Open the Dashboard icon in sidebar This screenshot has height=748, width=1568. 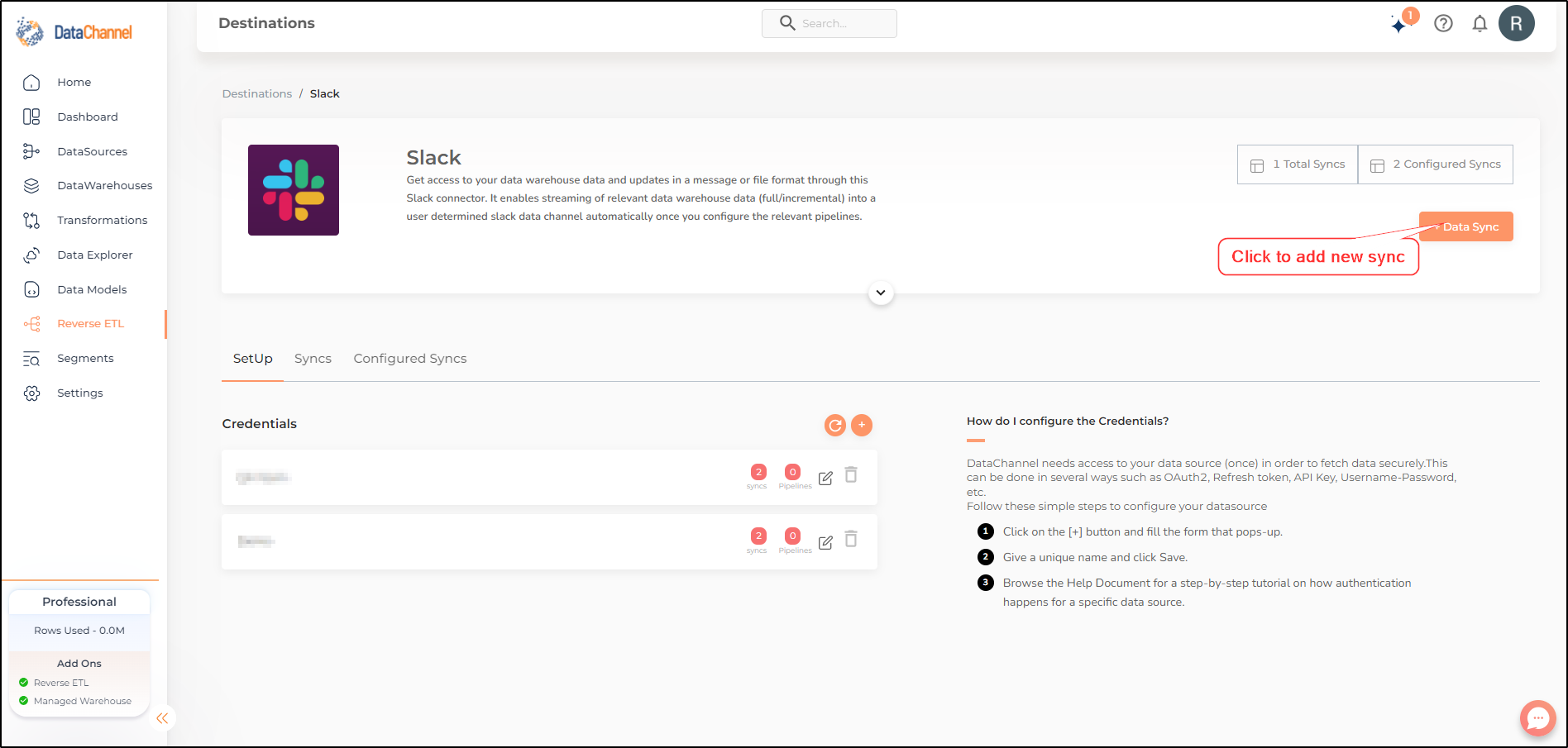pos(31,117)
